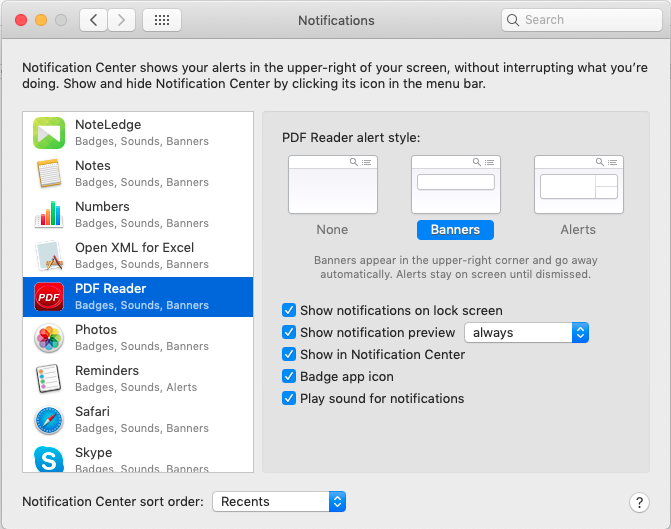Select PDF Reader in the app list
Screen dimensions: 671x529
point(138,297)
